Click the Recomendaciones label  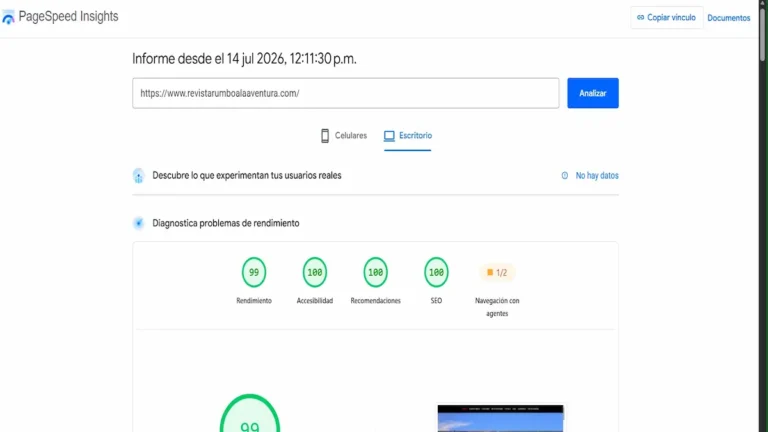click(375, 301)
